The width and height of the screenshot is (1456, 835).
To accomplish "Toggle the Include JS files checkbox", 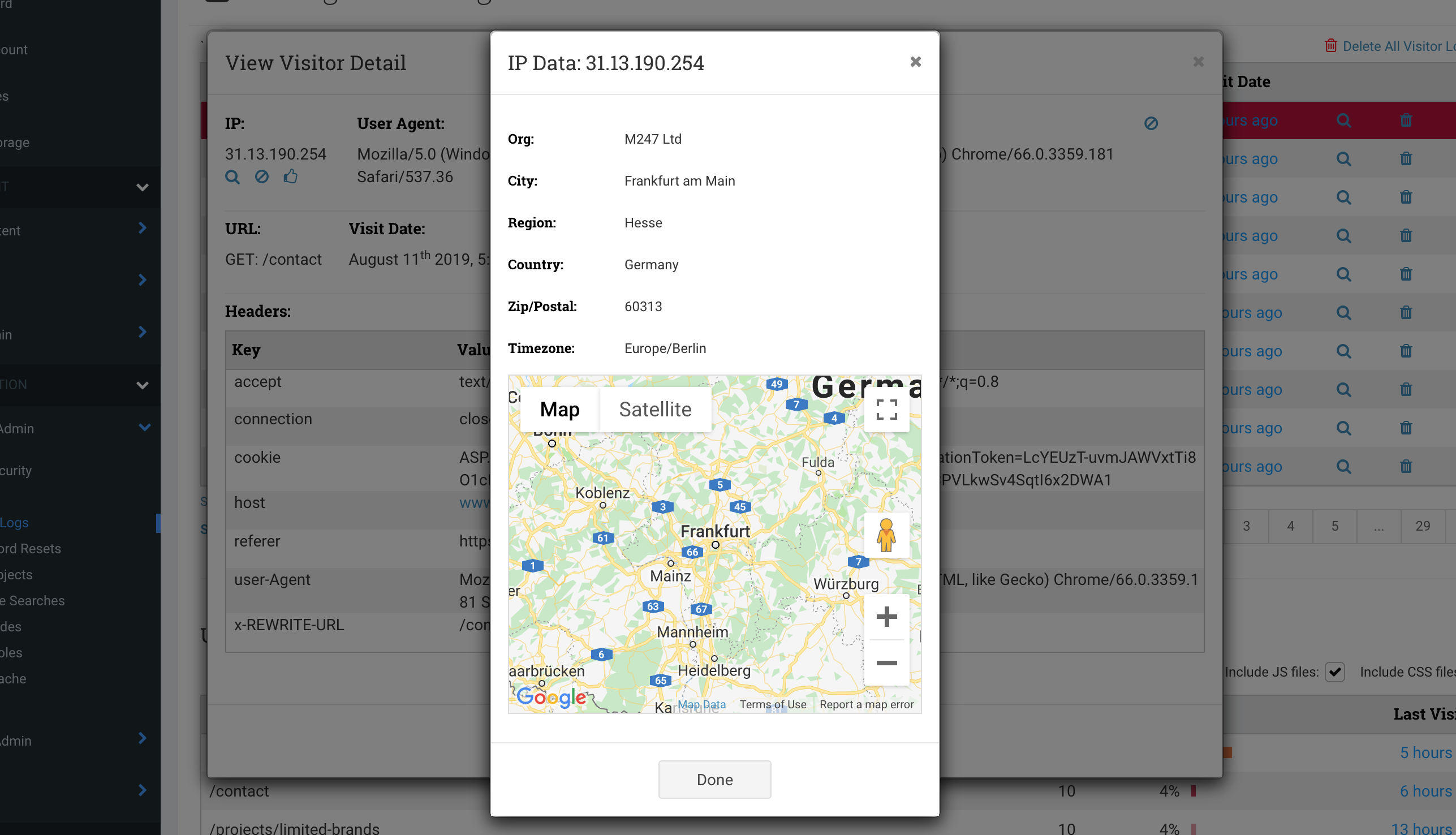I will [1335, 672].
